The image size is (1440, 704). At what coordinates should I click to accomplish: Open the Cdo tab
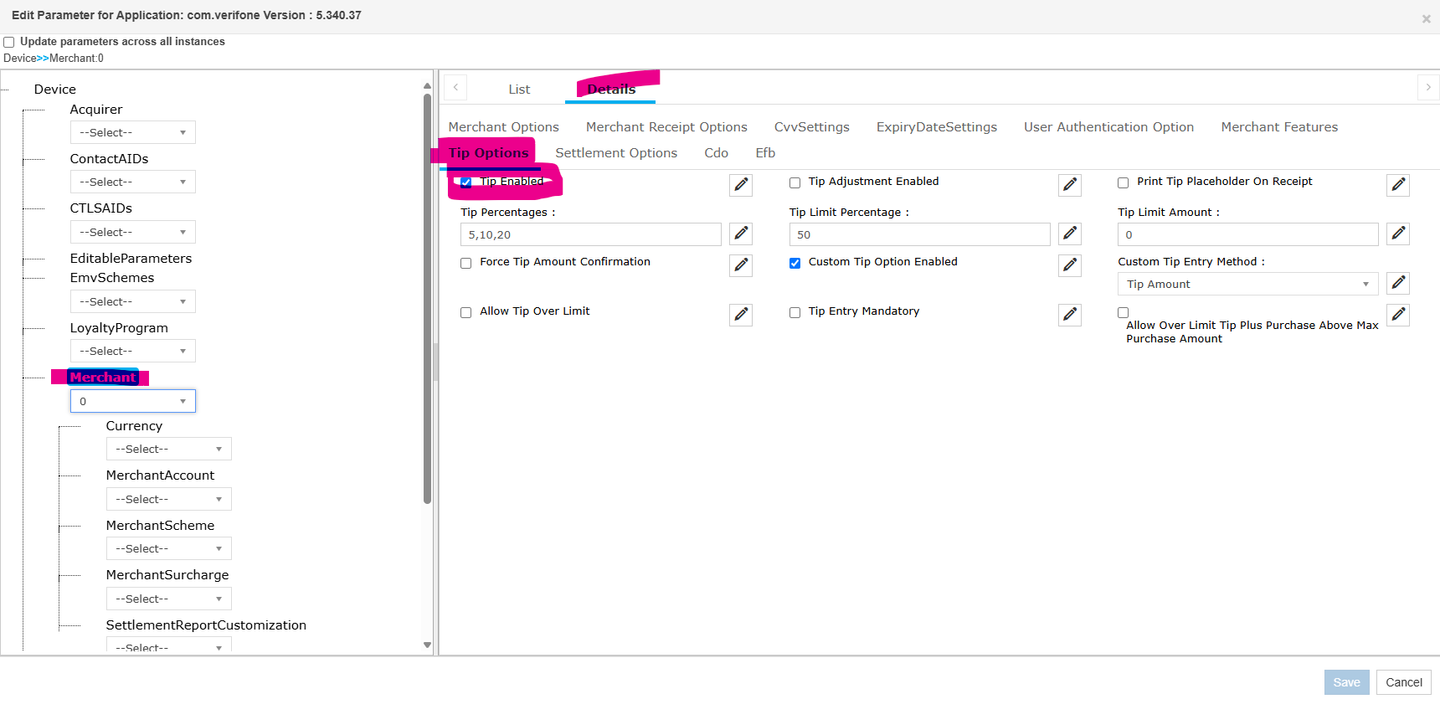[x=716, y=153]
